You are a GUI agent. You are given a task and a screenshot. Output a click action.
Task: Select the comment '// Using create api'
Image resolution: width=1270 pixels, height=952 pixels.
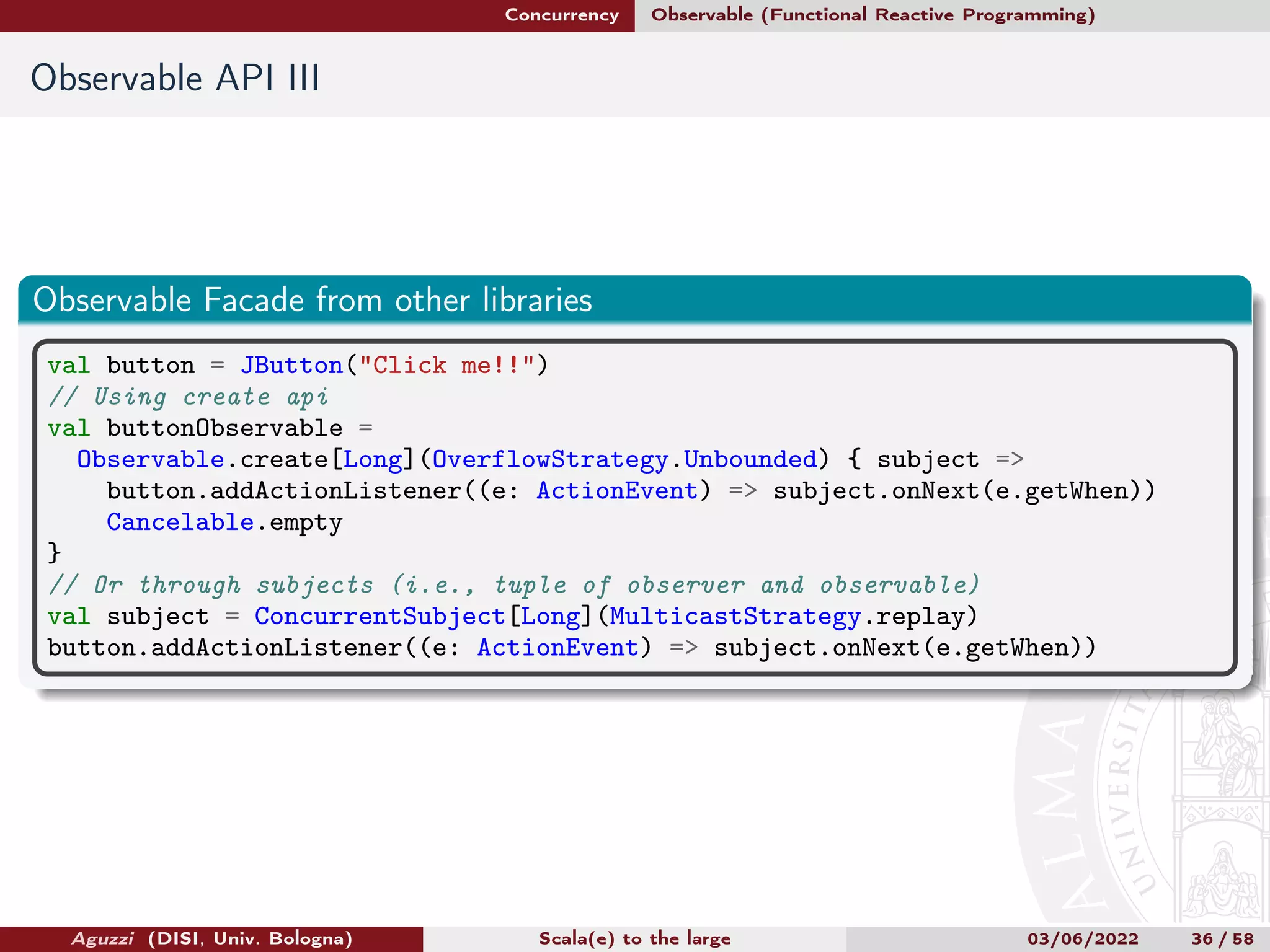pos(188,397)
